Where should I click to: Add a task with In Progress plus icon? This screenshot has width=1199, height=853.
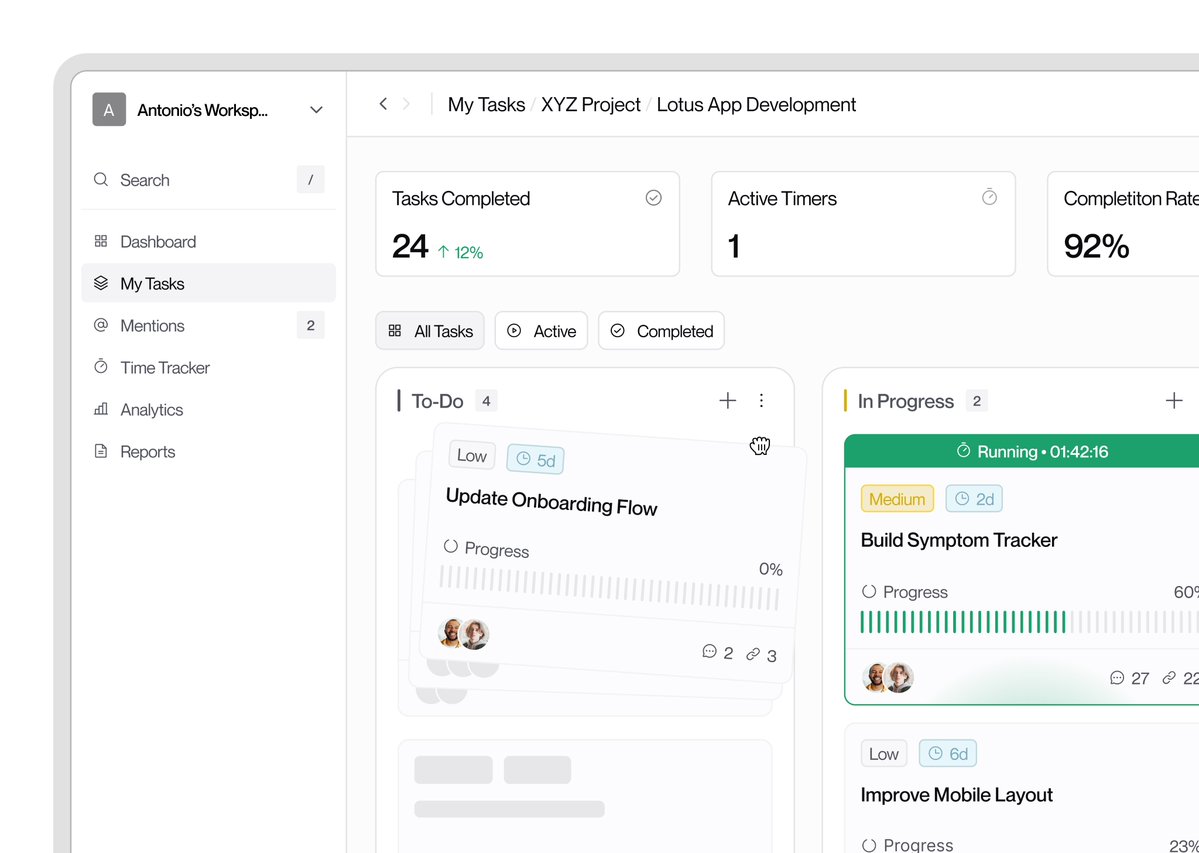coord(1174,401)
